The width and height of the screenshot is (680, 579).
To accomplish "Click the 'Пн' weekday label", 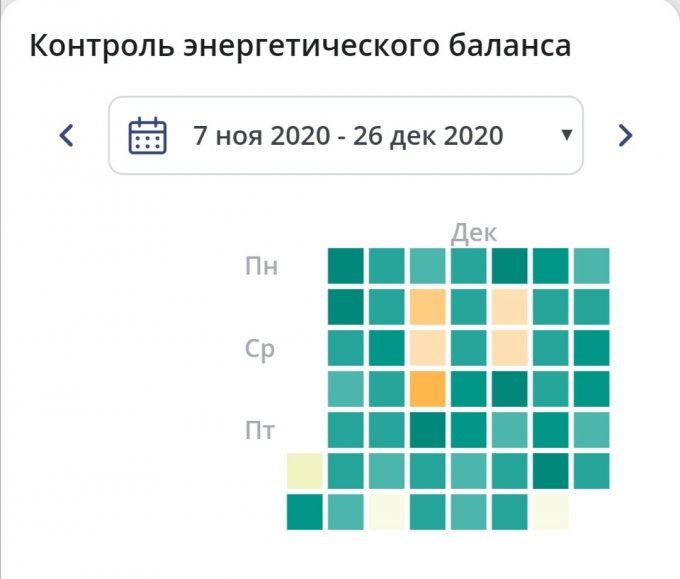I will pos(262,266).
